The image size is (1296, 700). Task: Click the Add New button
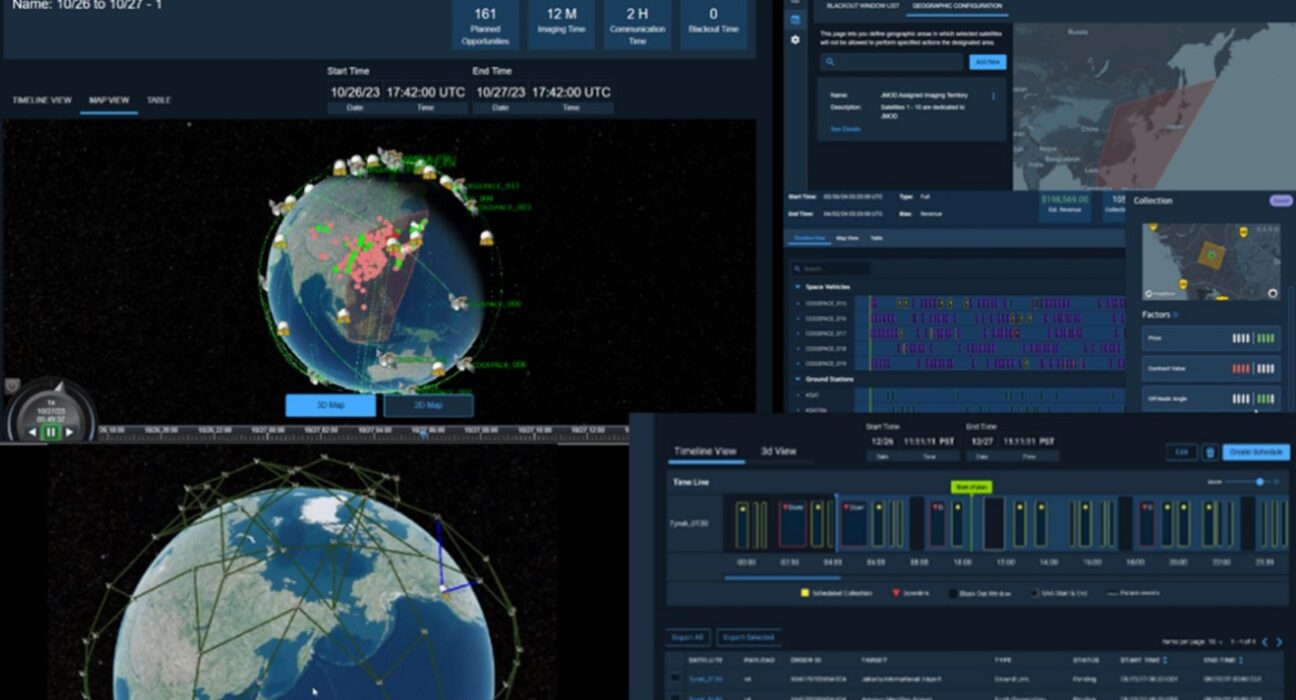point(987,62)
